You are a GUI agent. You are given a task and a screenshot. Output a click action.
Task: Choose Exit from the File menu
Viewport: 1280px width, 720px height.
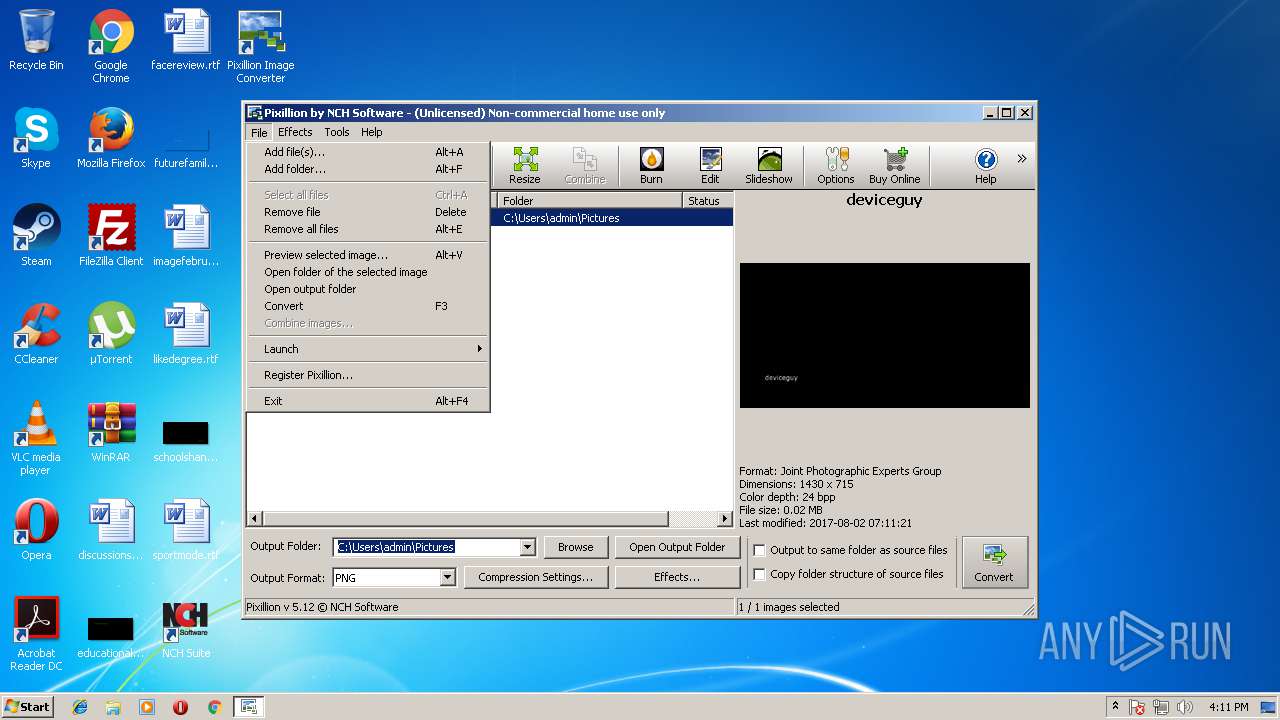click(x=367, y=401)
